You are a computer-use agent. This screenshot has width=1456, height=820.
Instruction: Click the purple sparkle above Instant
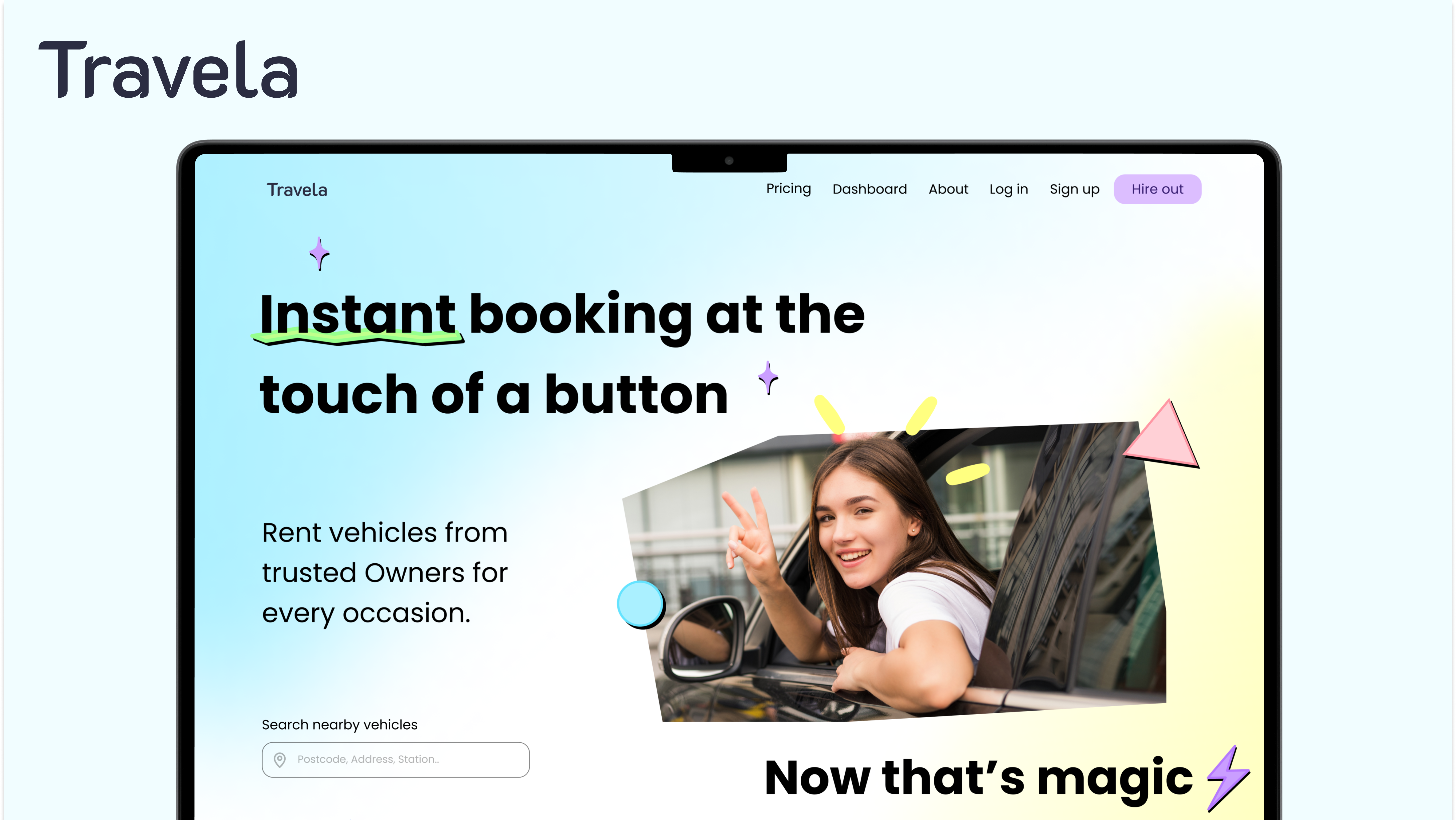click(x=319, y=254)
